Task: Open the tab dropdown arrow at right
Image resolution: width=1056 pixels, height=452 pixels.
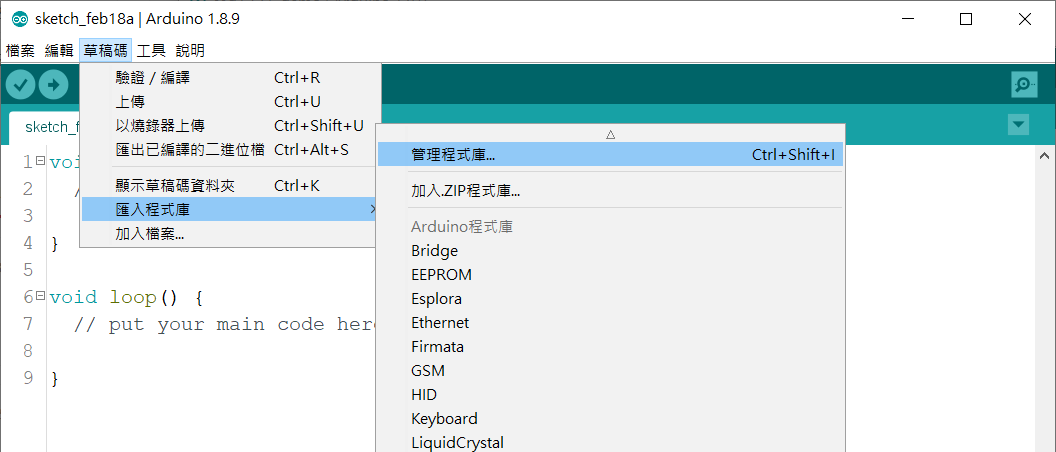Action: pyautogui.click(x=1018, y=125)
